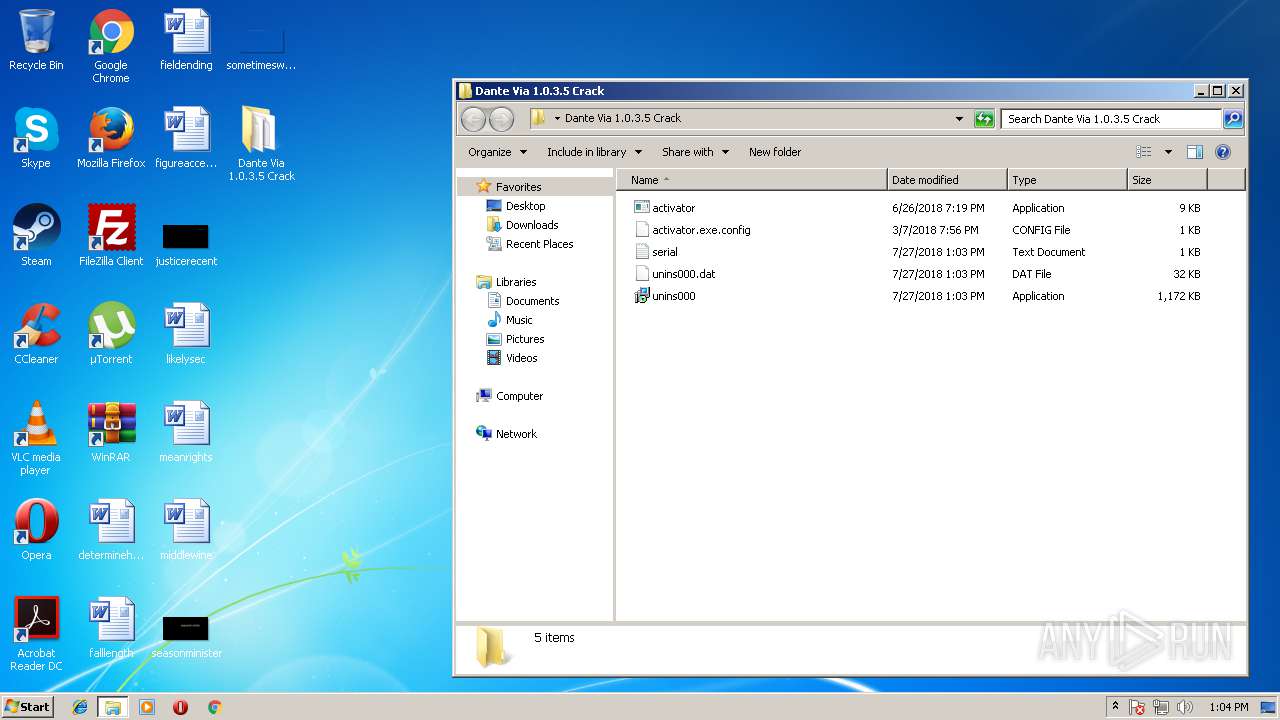1280x720 pixels.
Task: Open Include in library menu
Action: [594, 152]
